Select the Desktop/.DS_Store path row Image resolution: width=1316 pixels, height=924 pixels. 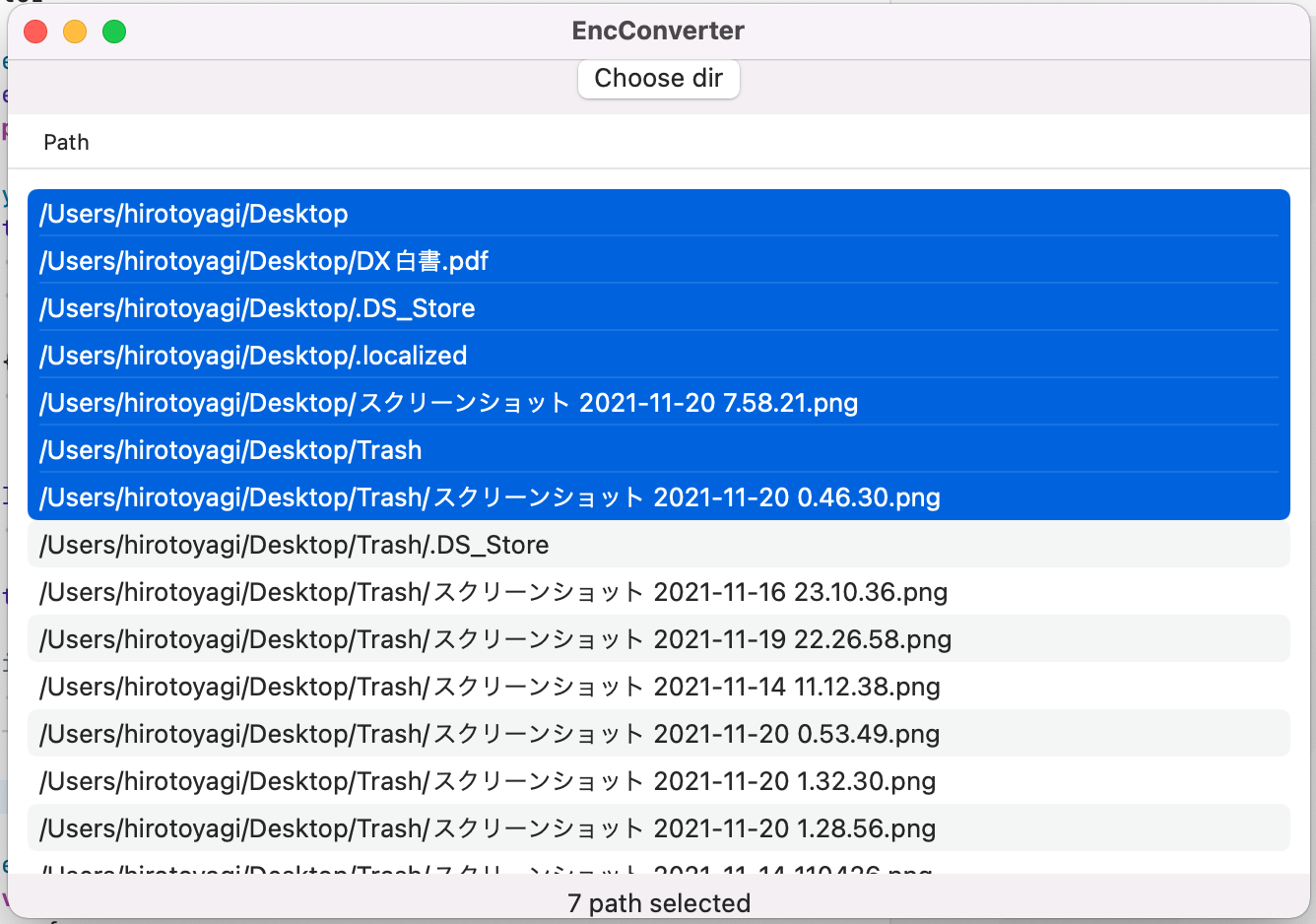(257, 308)
